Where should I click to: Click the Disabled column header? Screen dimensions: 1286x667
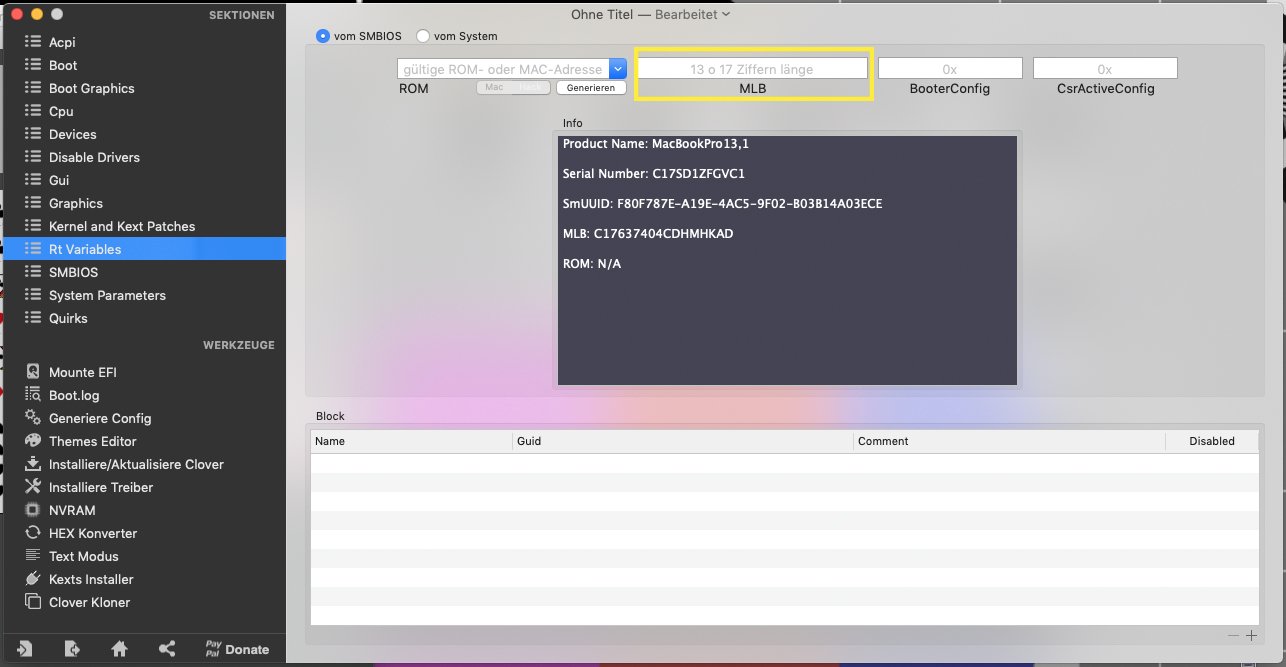1212,441
